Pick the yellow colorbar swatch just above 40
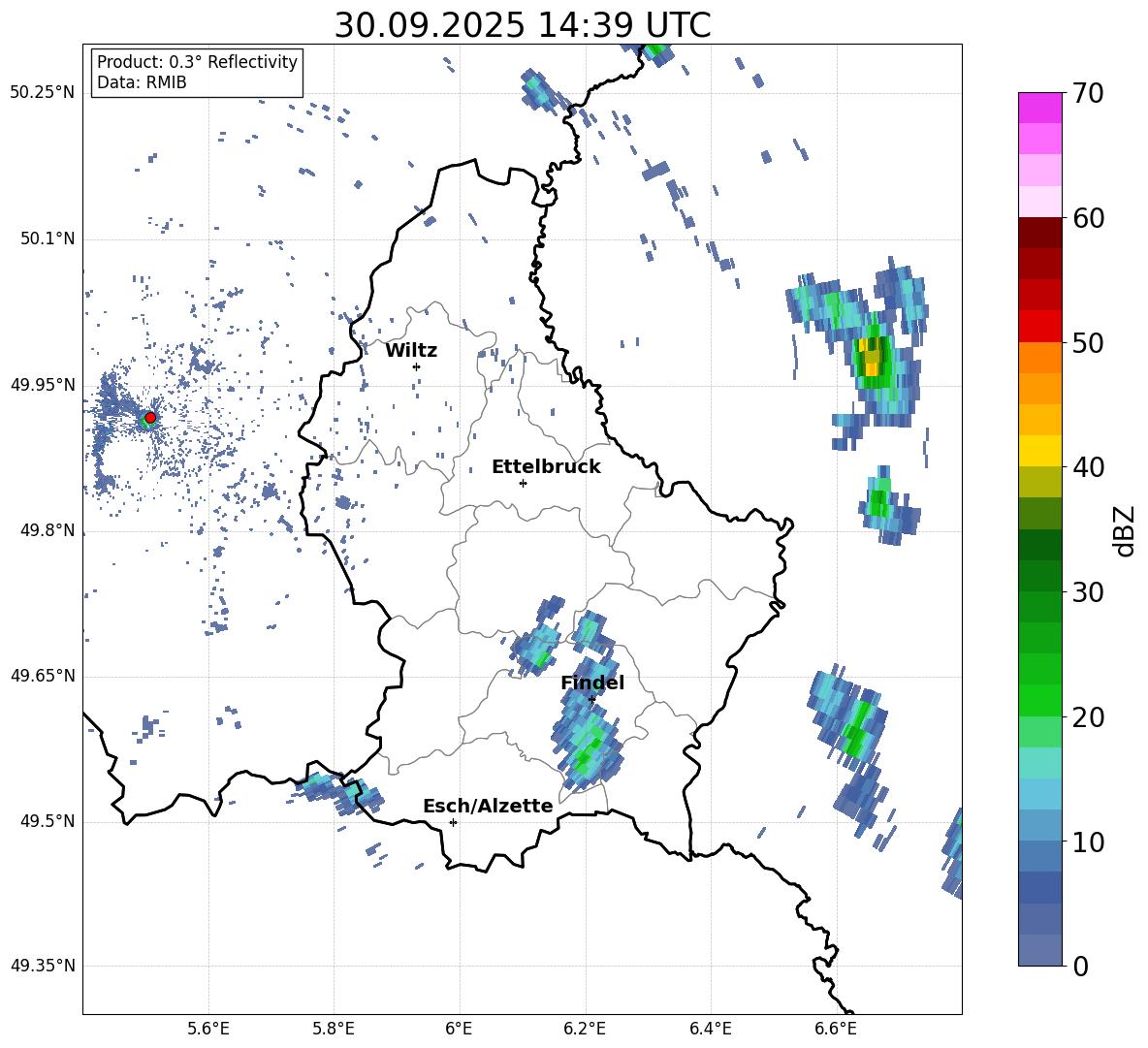The width and height of the screenshot is (1148, 1048). (x=1039, y=451)
